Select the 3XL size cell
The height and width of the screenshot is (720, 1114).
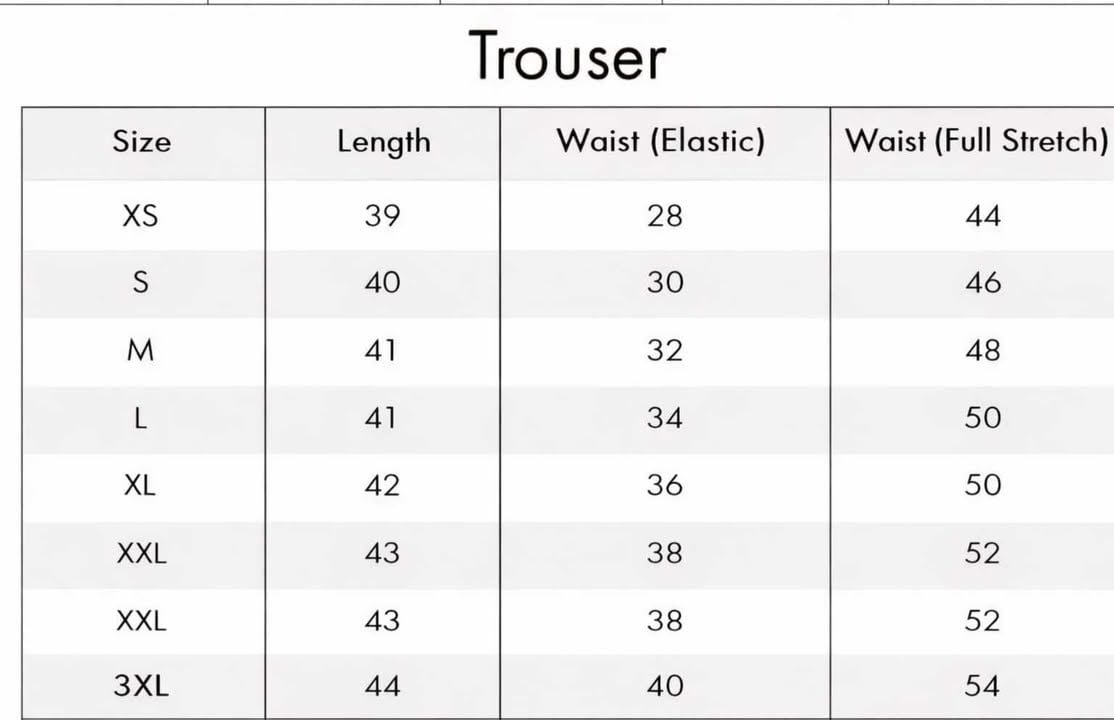(141, 686)
